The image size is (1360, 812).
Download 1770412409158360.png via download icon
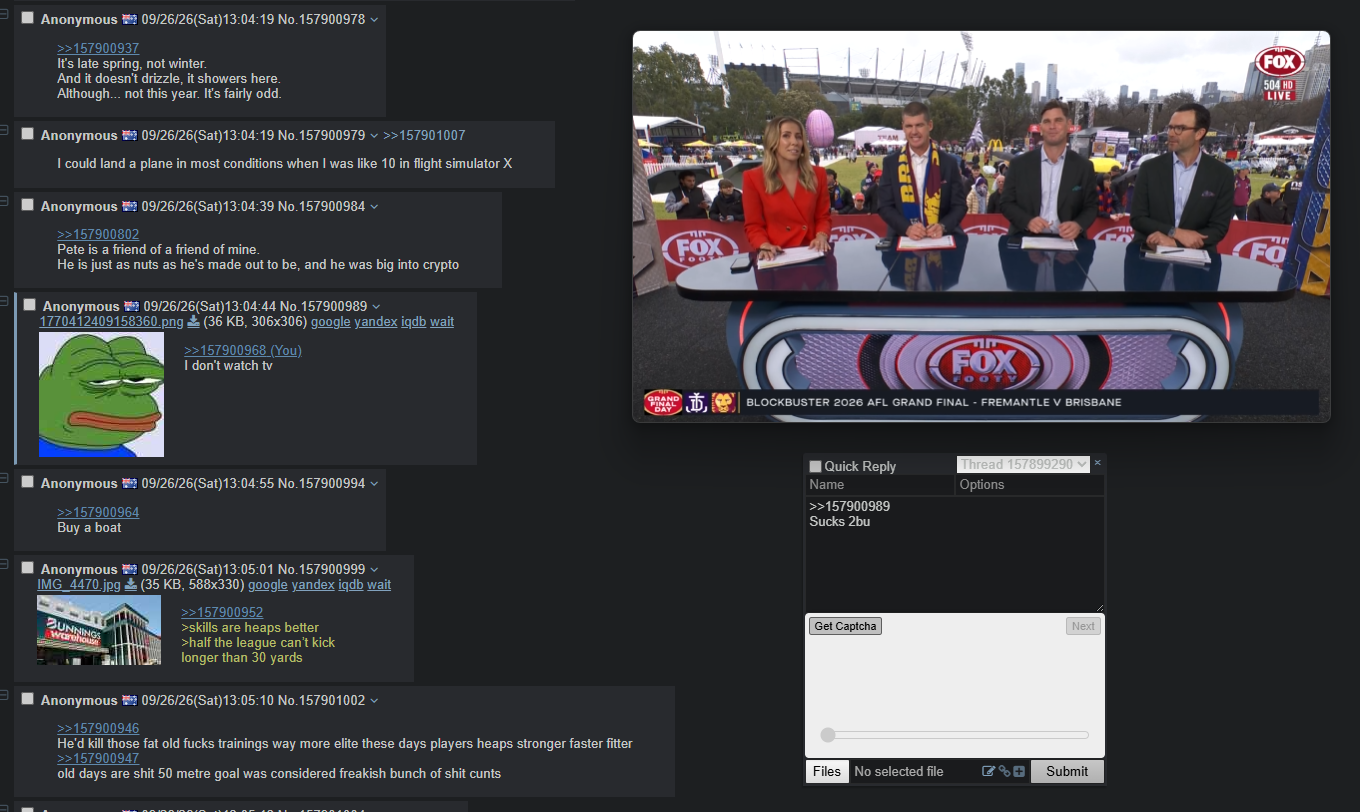coord(194,322)
